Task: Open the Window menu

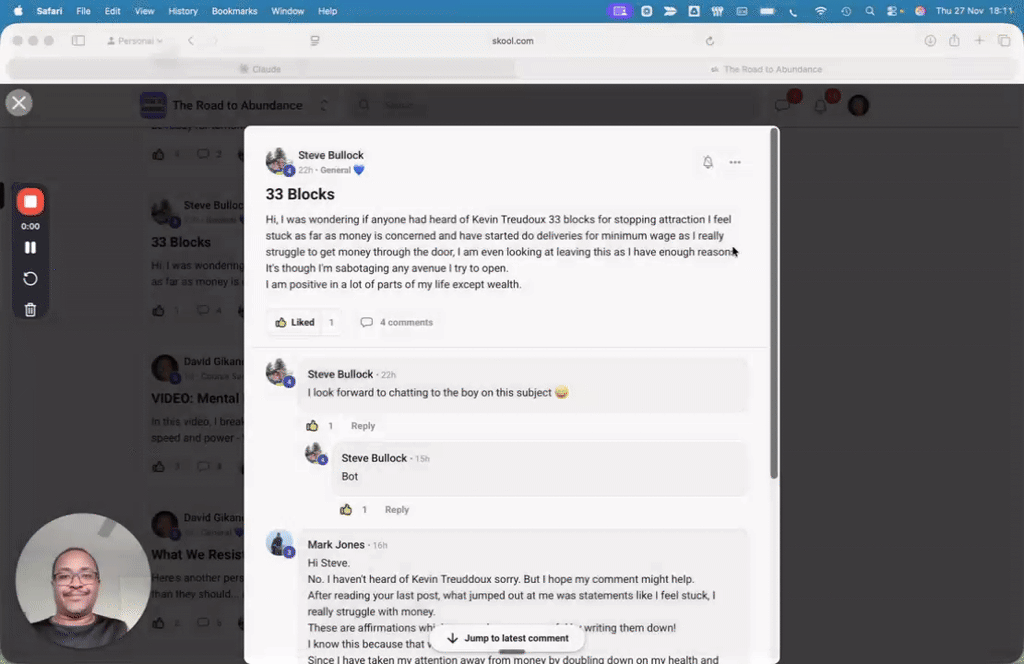Action: [x=287, y=11]
